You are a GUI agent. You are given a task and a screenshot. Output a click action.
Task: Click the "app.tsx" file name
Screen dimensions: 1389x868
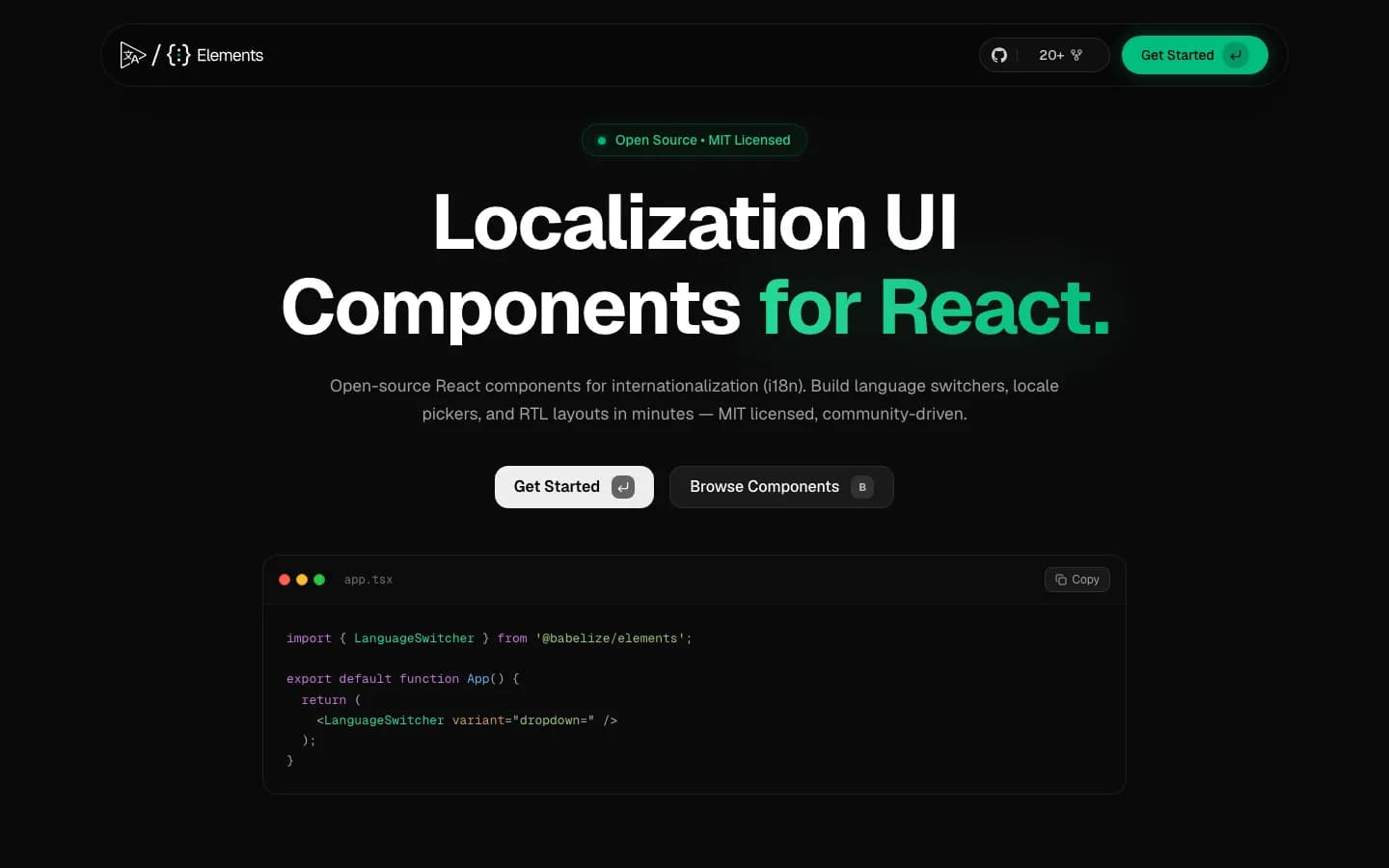coord(368,580)
